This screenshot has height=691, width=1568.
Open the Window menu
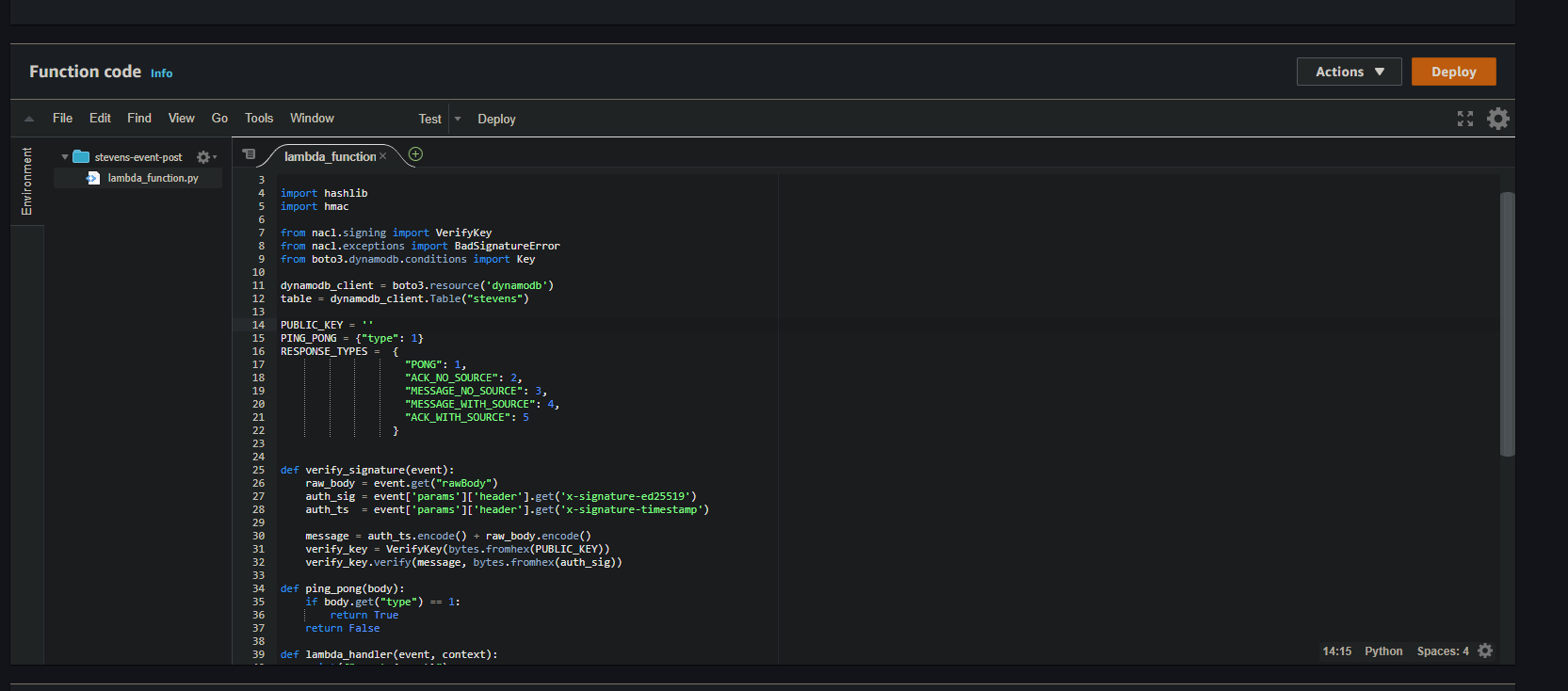[x=312, y=118]
